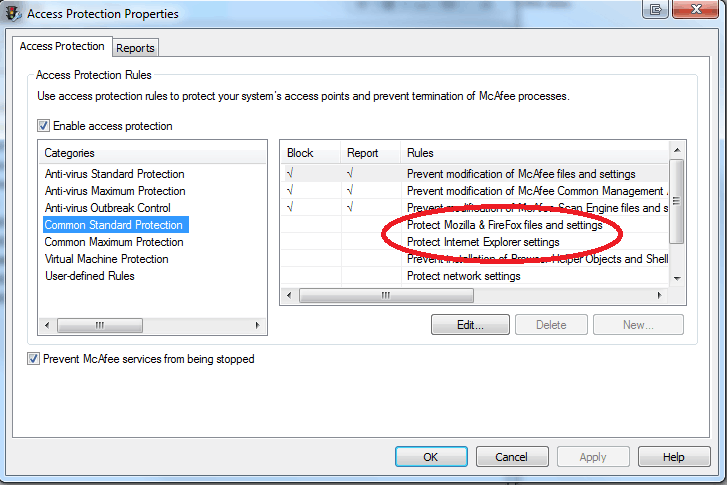Select Anti-virus Outbreak Control category
Screen dimensions: 727x485
click(107, 208)
